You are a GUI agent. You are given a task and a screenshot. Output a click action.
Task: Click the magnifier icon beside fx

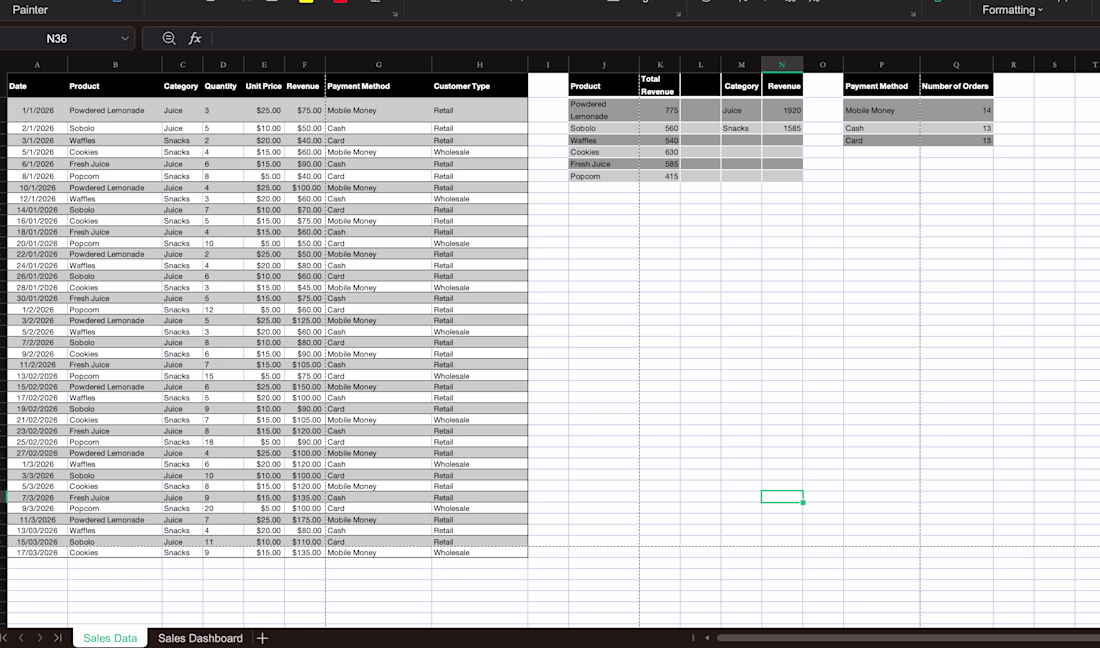pos(169,39)
